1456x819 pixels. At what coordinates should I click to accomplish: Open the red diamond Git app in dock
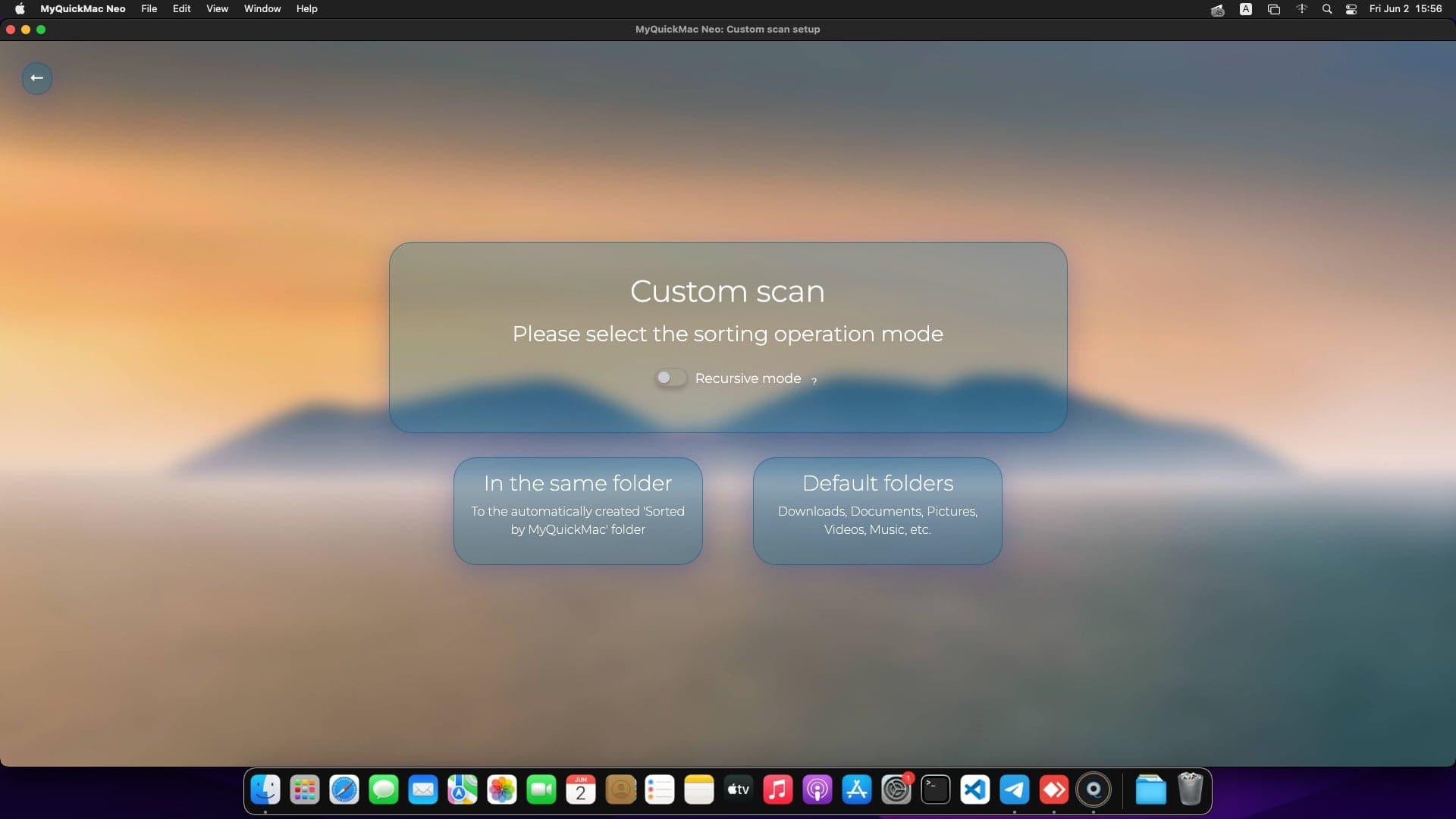pyautogui.click(x=1054, y=790)
